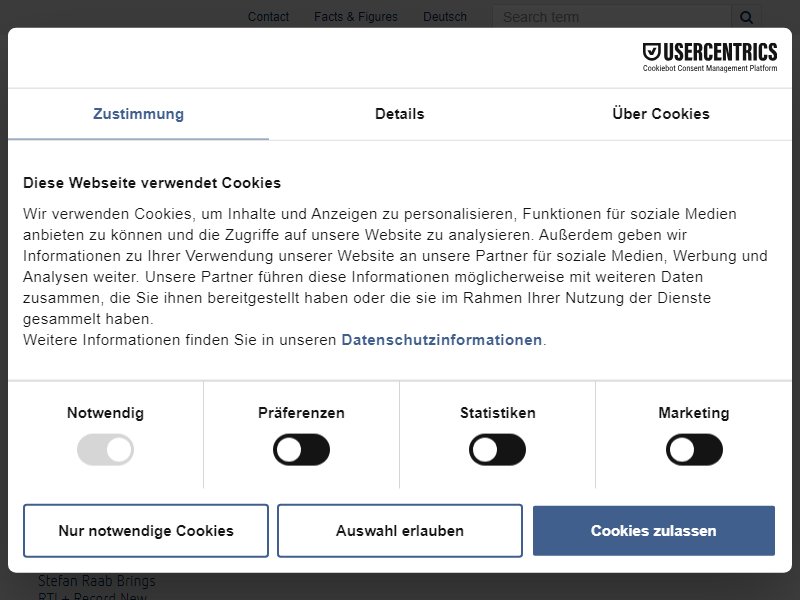Toggle the Notwendig cookies switch

point(105,449)
